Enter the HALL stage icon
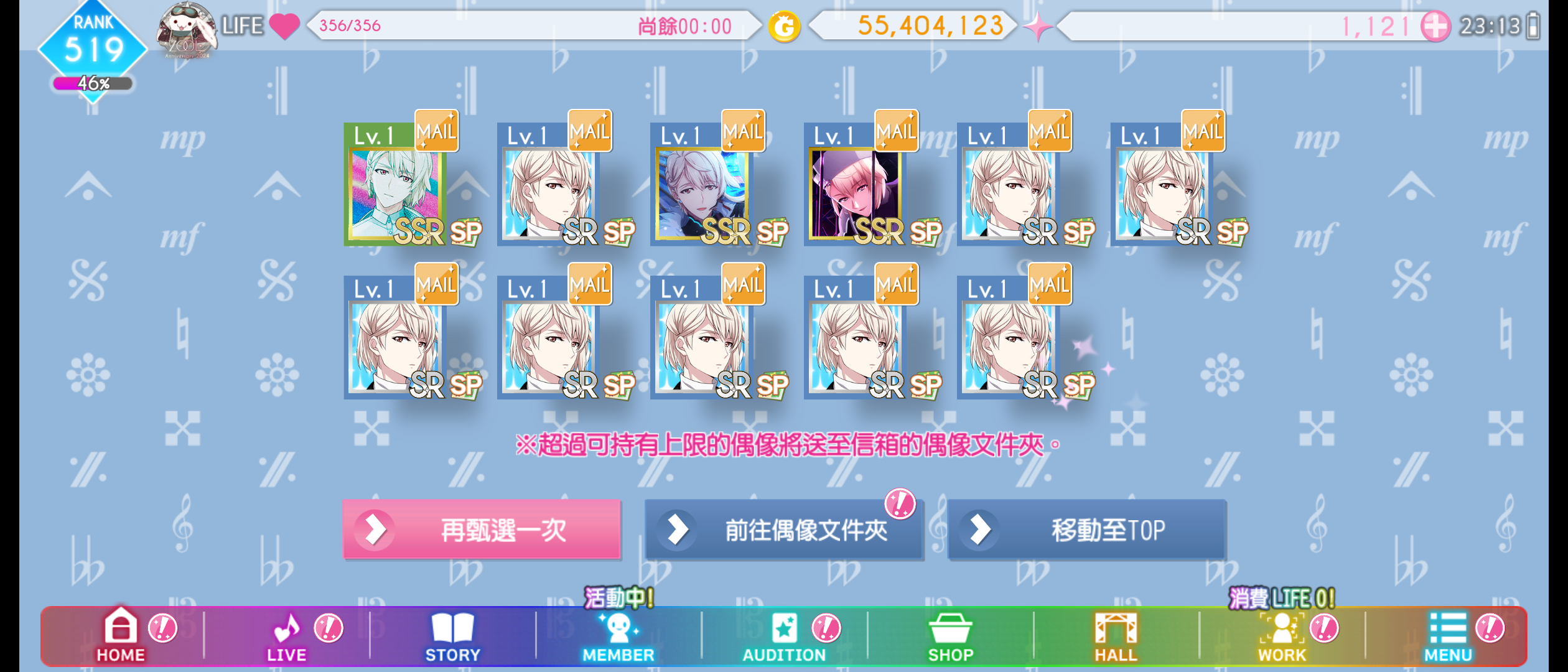 (1116, 635)
